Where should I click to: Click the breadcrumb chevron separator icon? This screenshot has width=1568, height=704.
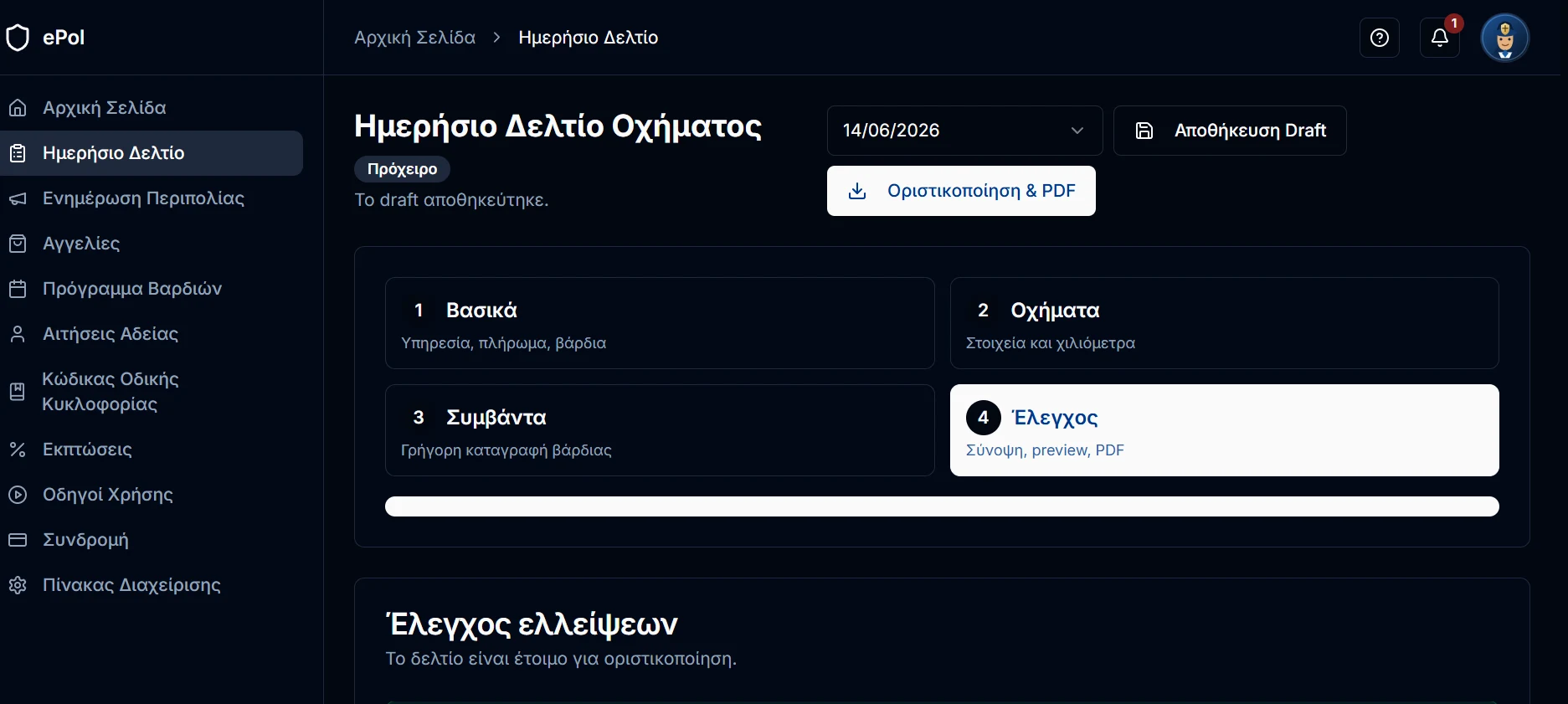tap(497, 38)
